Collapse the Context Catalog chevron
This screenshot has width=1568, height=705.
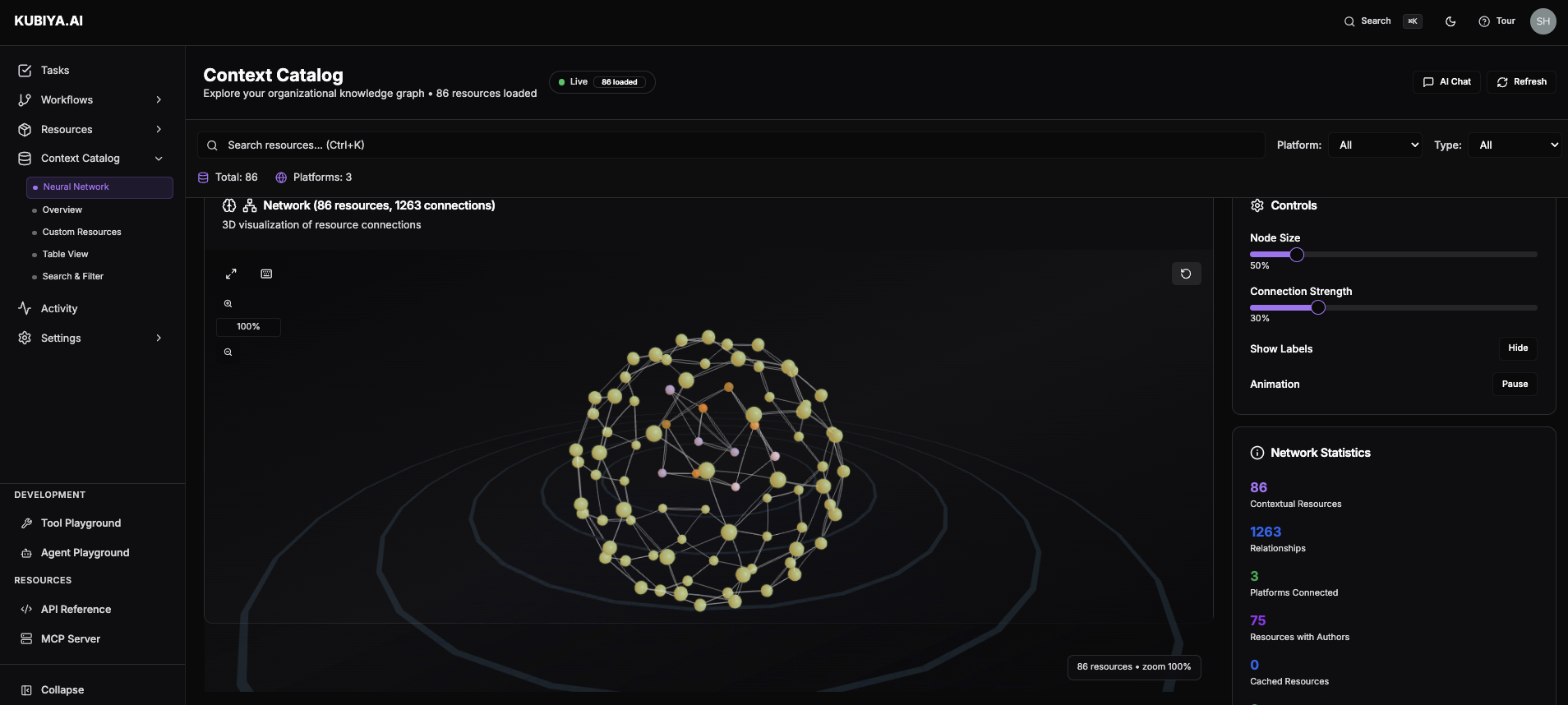(x=159, y=159)
